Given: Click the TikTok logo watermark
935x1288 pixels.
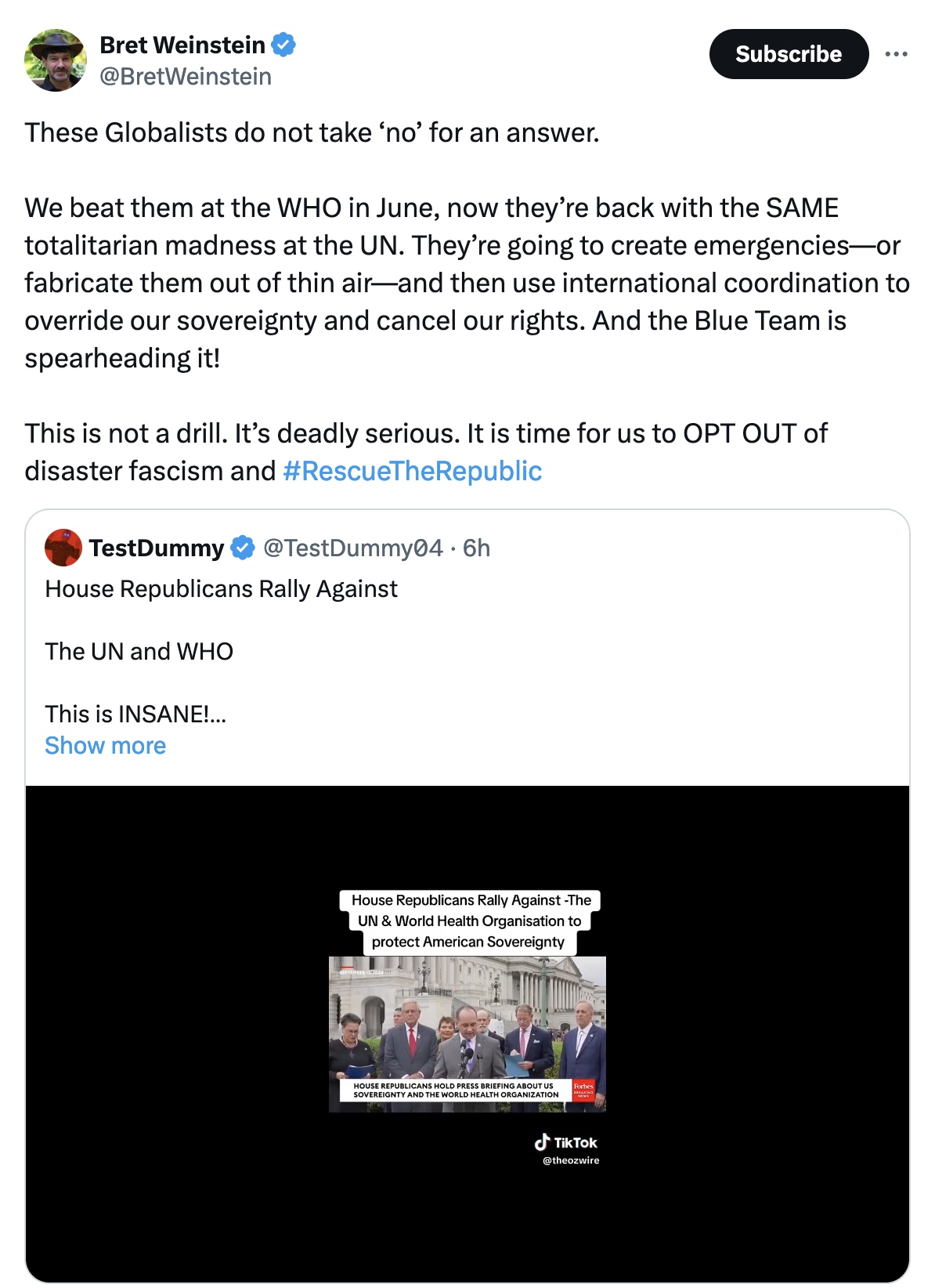Looking at the screenshot, I should [565, 1142].
